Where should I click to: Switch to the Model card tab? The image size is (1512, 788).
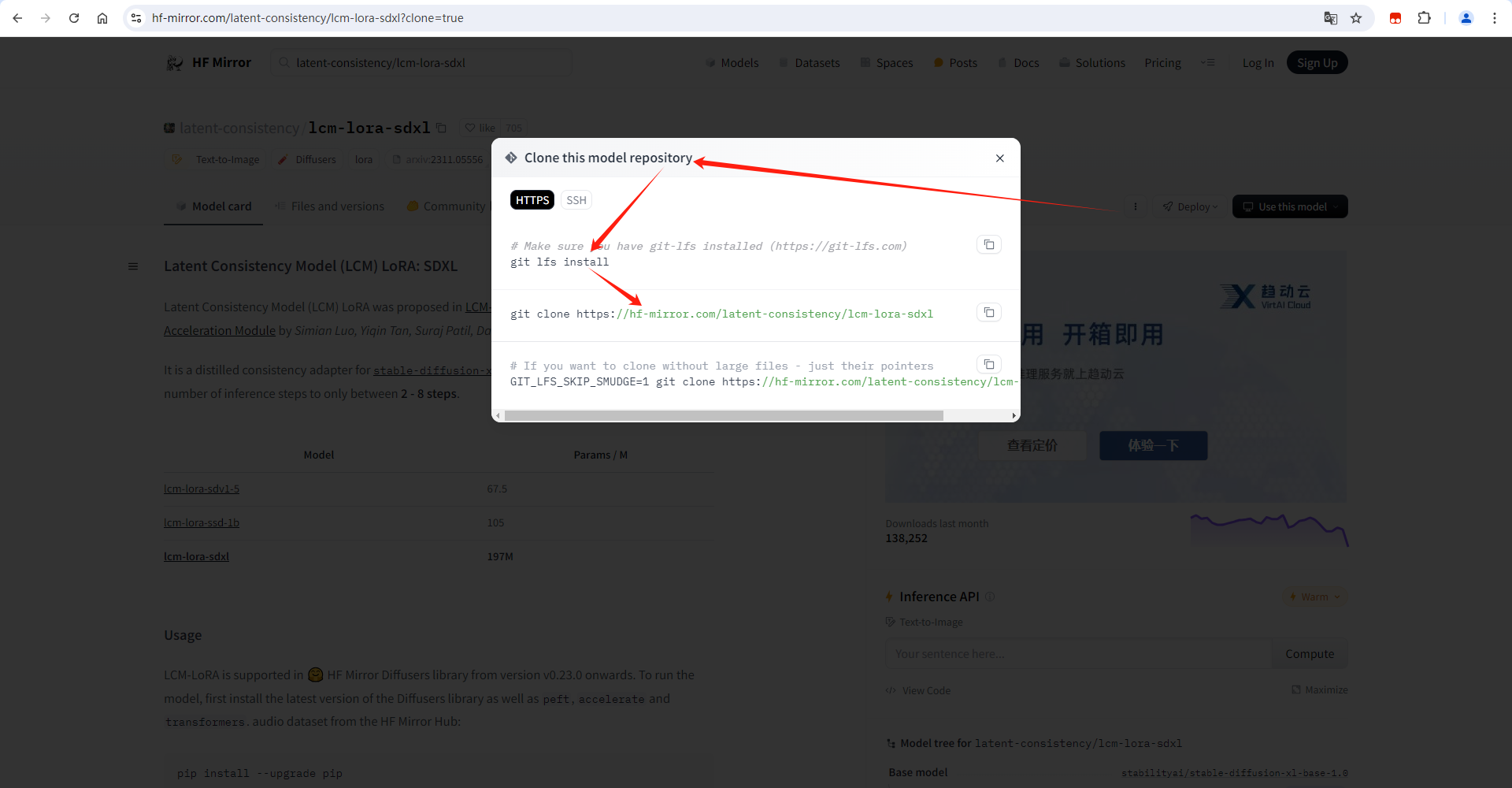pyautogui.click(x=213, y=206)
